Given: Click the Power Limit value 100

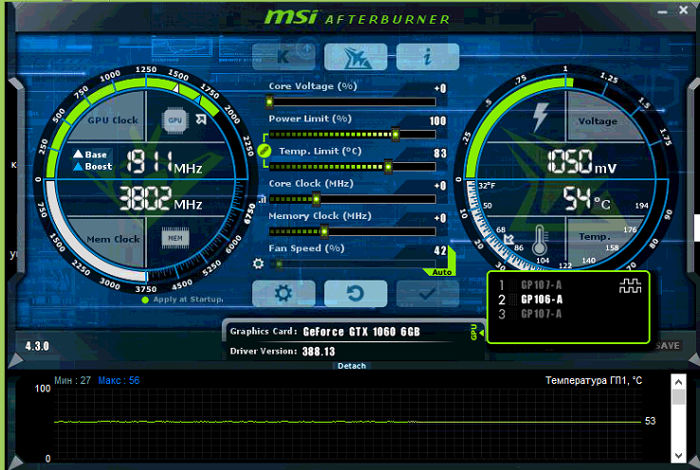Looking at the screenshot, I should 438,121.
